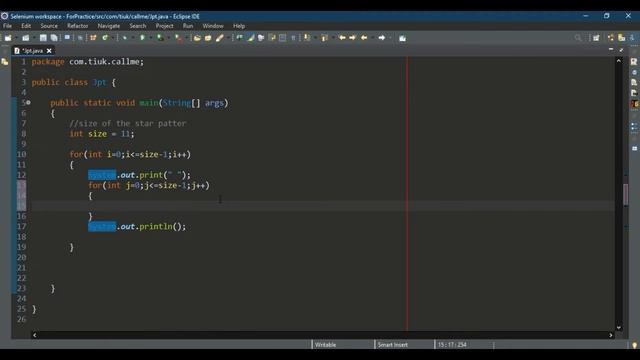Click line number 10 in the gutter
640x360 pixels.
click(22, 154)
